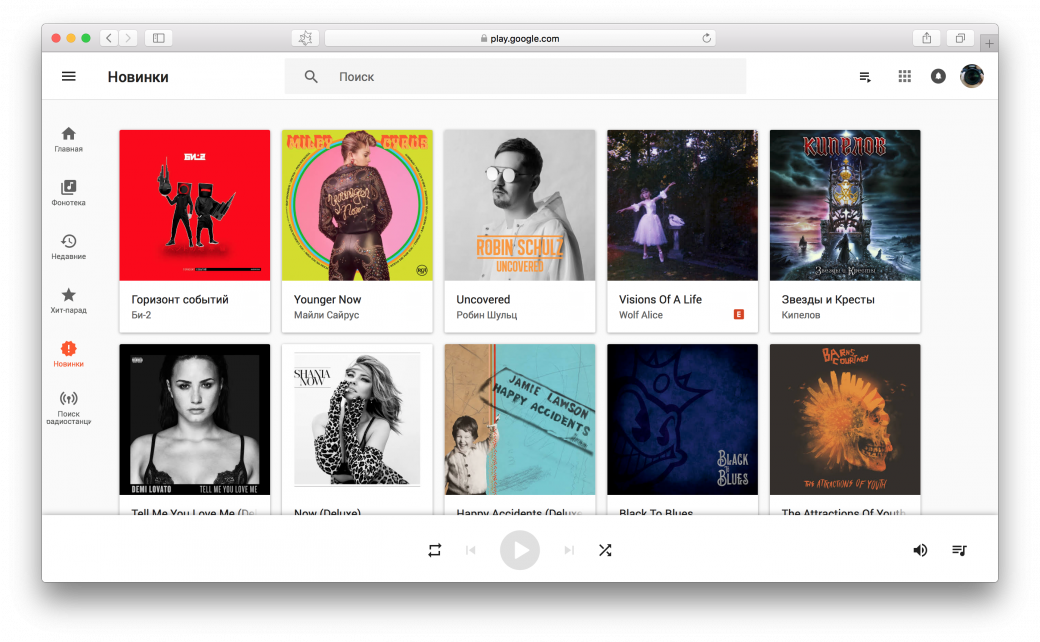Go forward with Safari forward arrow

coord(128,38)
